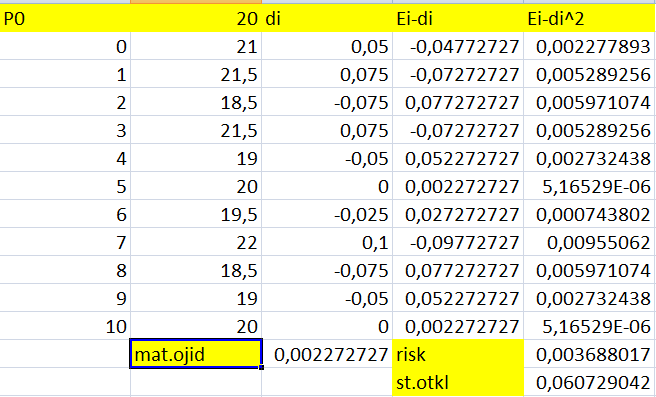
Task: Select the 19 cell in row 4
Action: tap(196, 158)
